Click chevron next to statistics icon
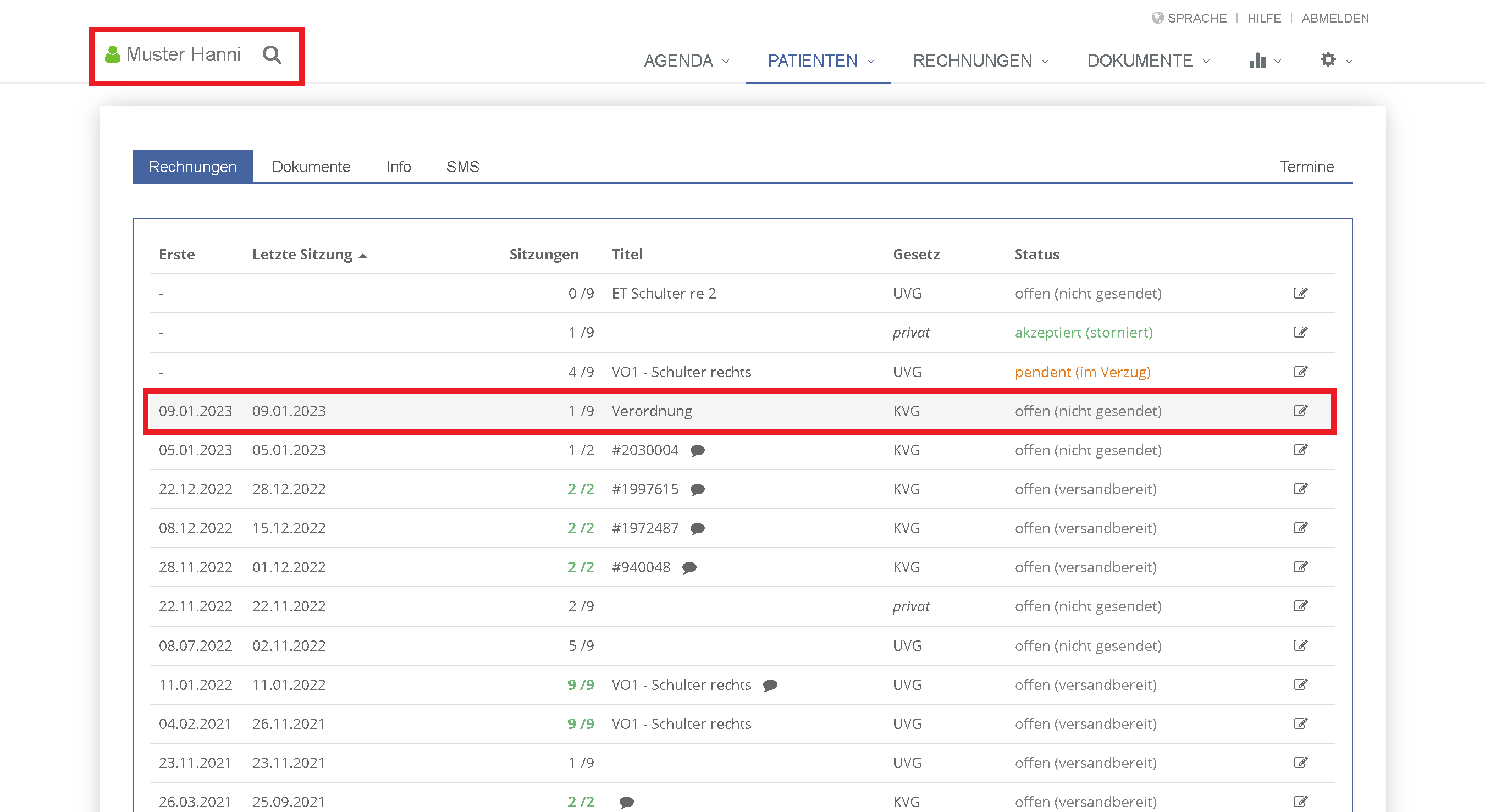Screen dimensions: 1485x812 tap(1278, 62)
